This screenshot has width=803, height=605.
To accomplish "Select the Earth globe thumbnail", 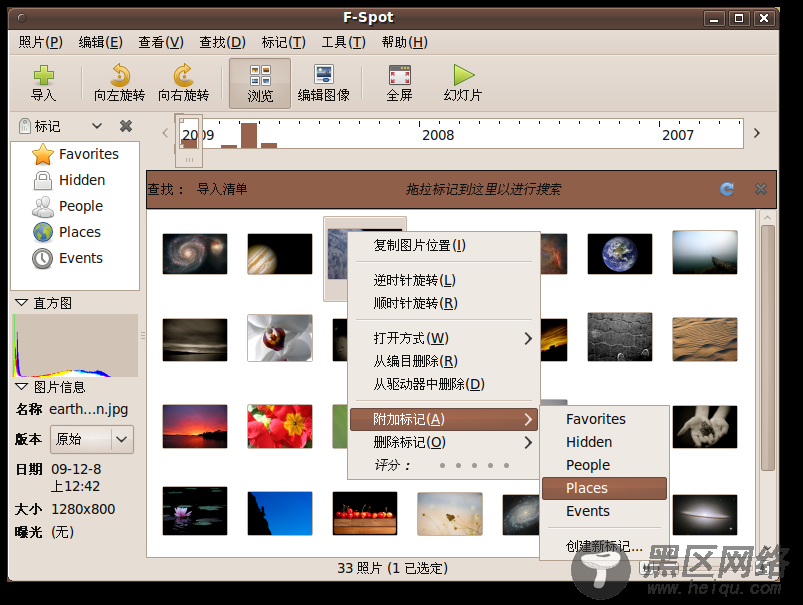I will [x=620, y=254].
